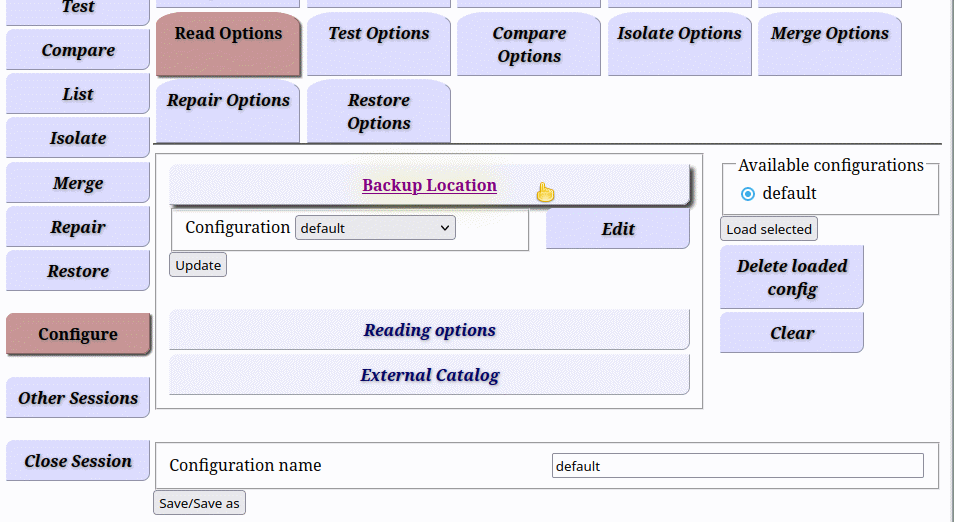Screen dimensions: 954x522
Task: Open the Merge section in sidebar
Action: [x=78, y=183]
